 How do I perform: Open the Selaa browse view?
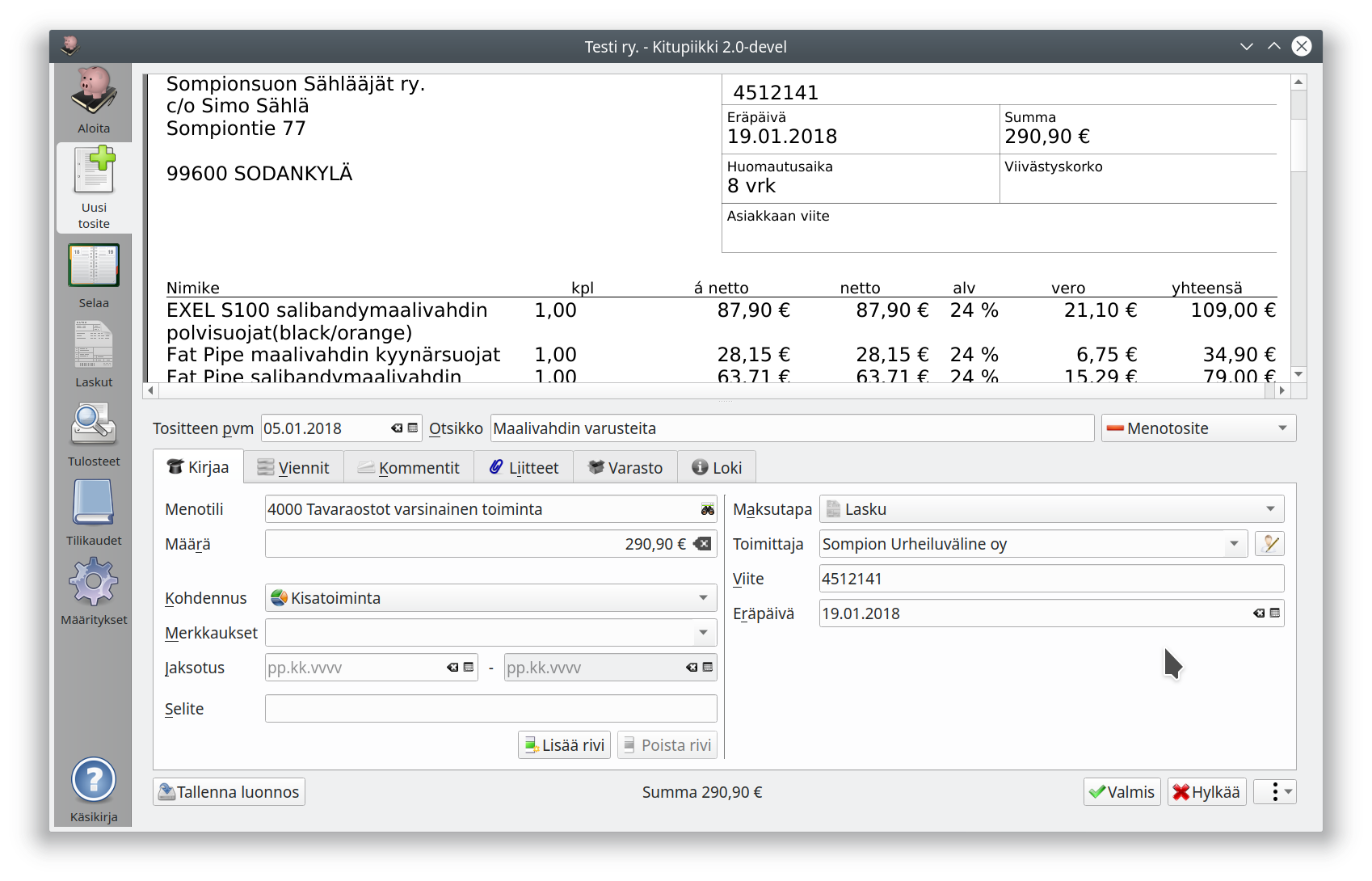pos(94,276)
